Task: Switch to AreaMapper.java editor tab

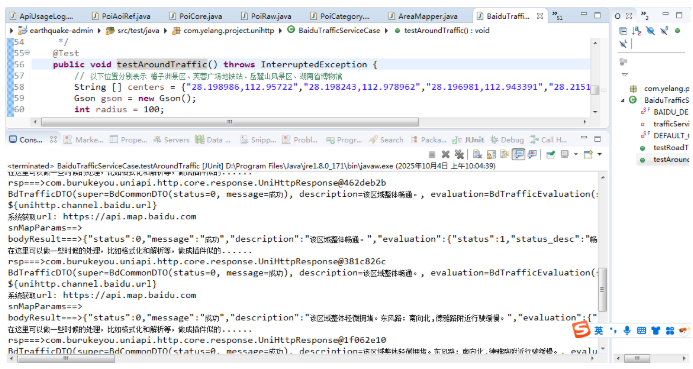Action: pos(423,16)
